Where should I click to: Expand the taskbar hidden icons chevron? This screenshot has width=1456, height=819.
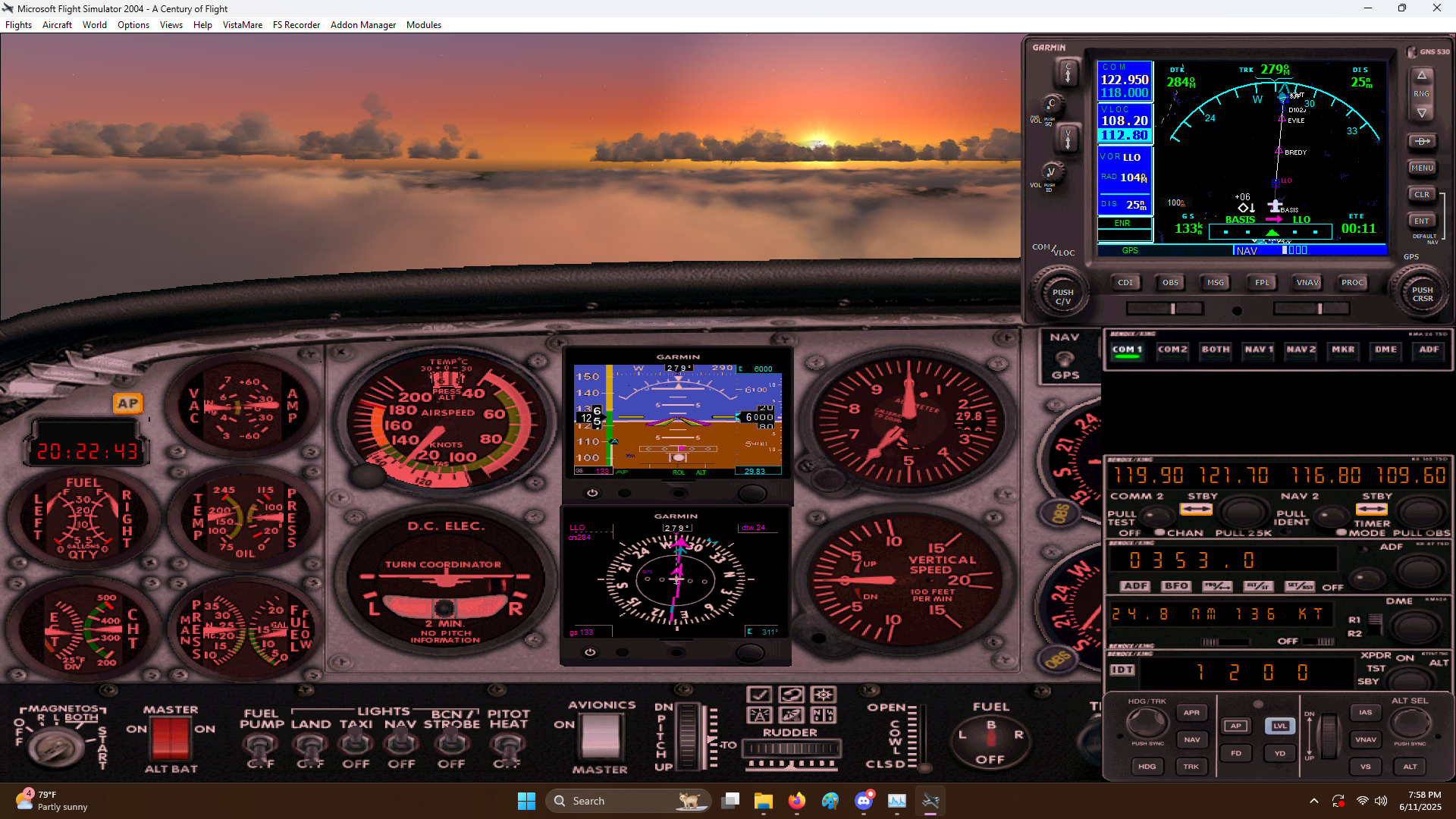pyautogui.click(x=1314, y=801)
